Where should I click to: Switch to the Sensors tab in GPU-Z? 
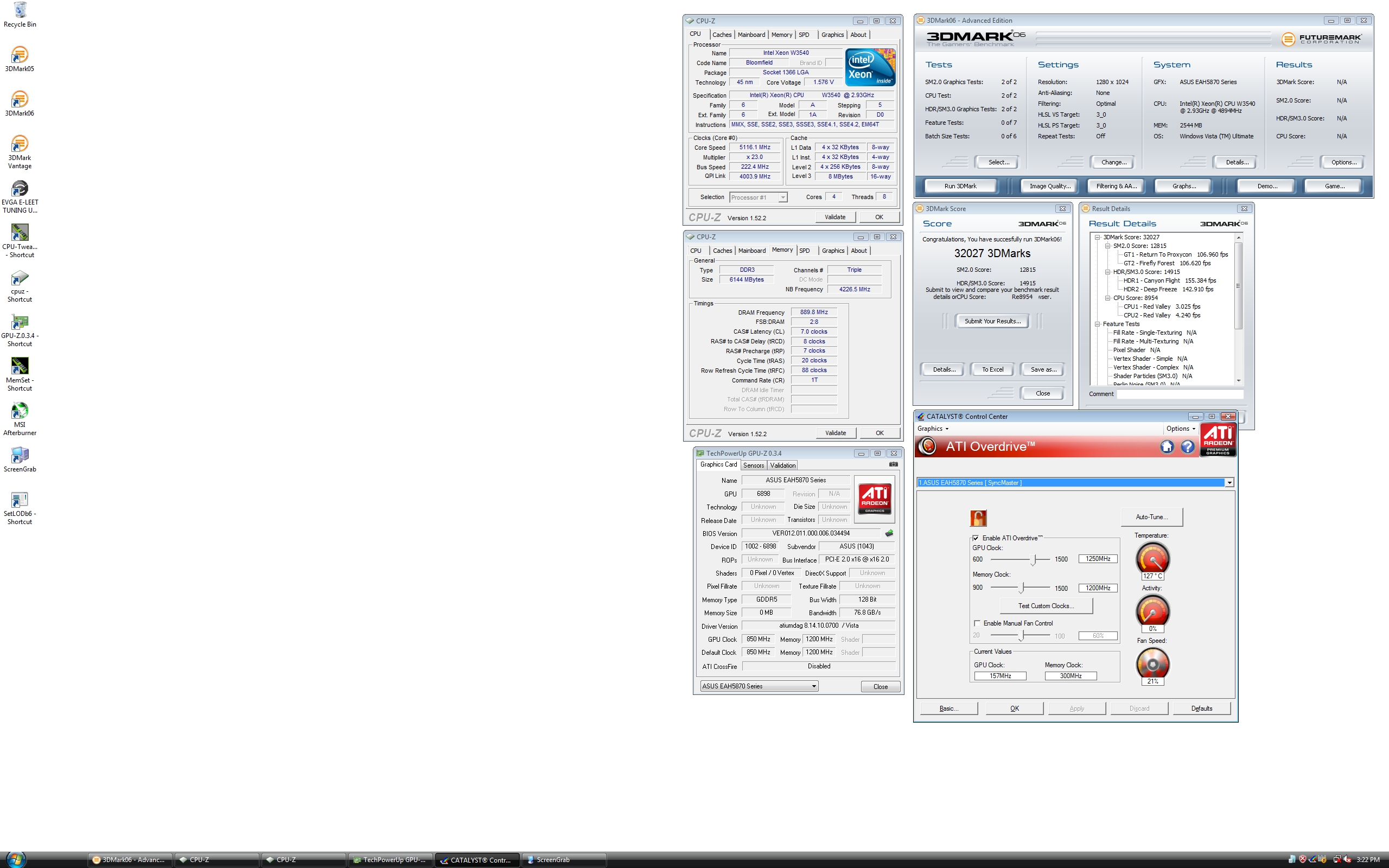(754, 465)
